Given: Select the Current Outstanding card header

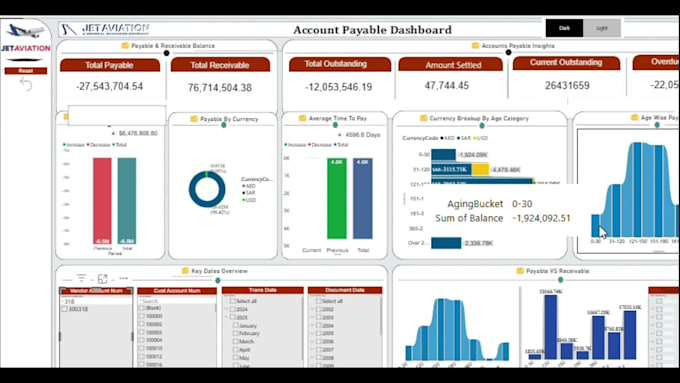Looking at the screenshot, I should (566, 63).
